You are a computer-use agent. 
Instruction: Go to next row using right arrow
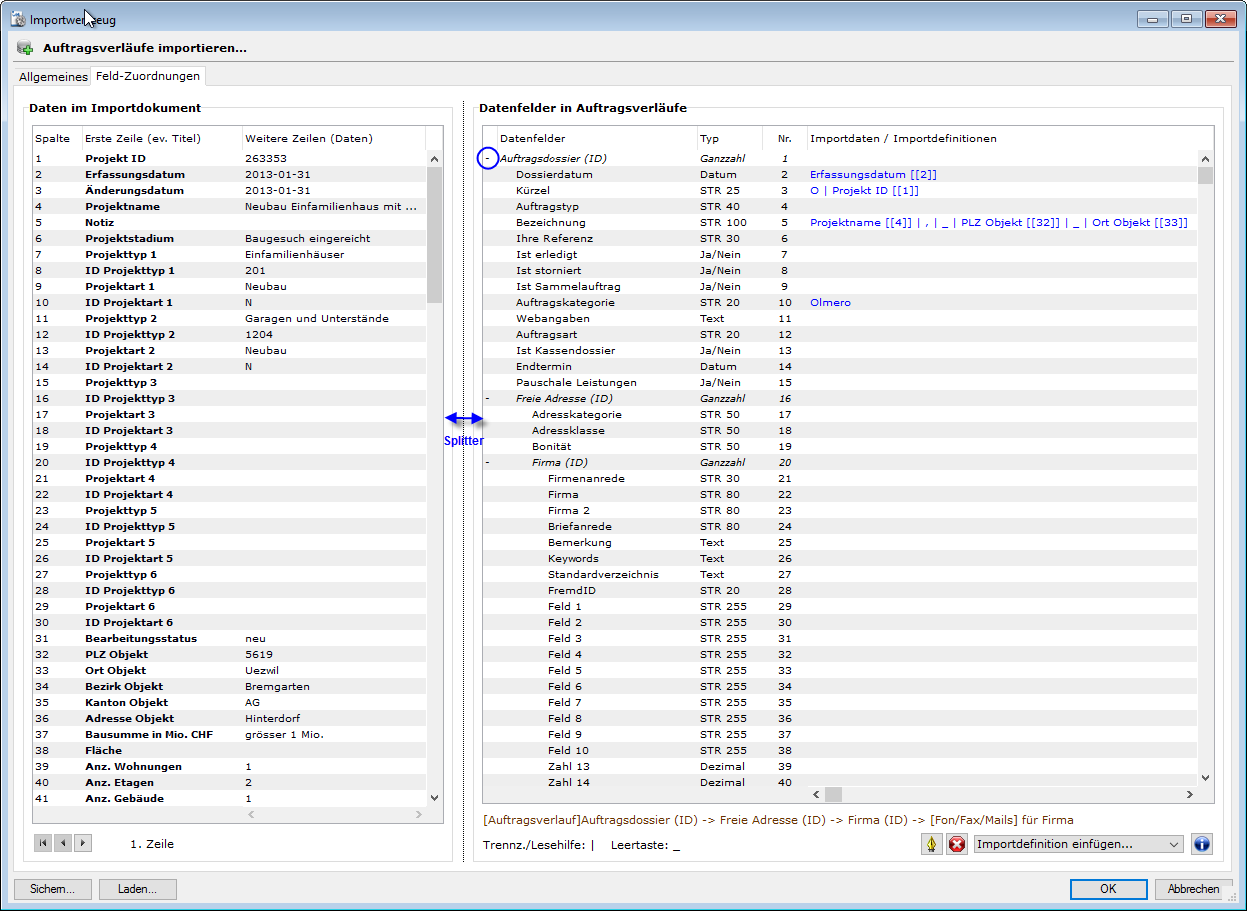click(83, 843)
